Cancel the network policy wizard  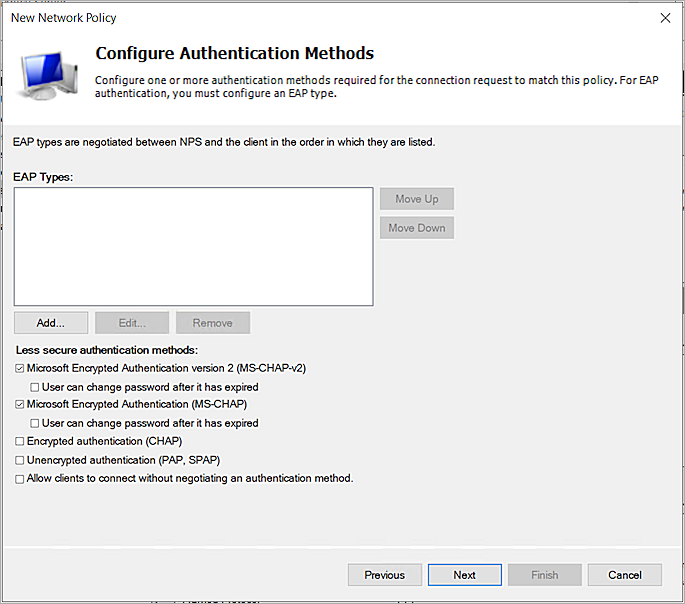(624, 575)
